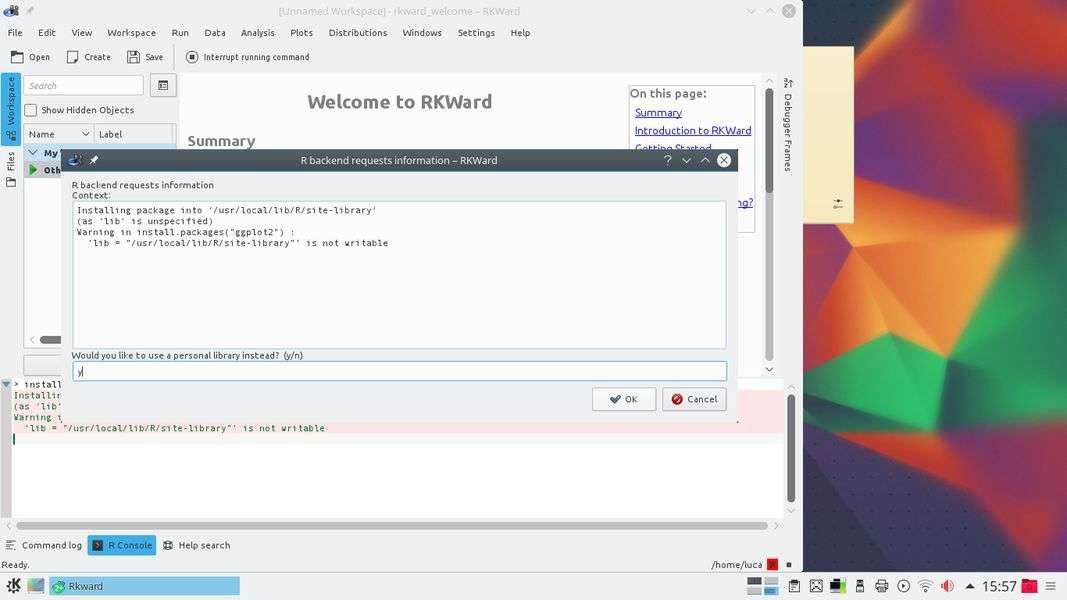Click the personal library answer input field
1067x600 pixels.
399,371
